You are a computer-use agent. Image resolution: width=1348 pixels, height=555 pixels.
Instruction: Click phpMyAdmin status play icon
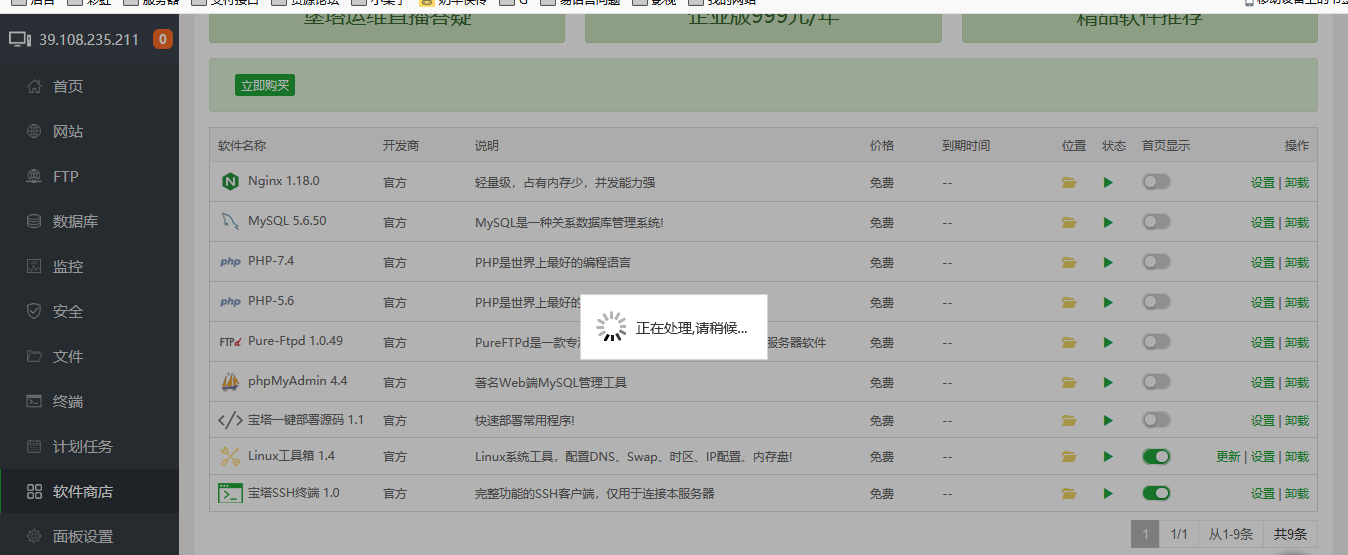pos(1108,382)
